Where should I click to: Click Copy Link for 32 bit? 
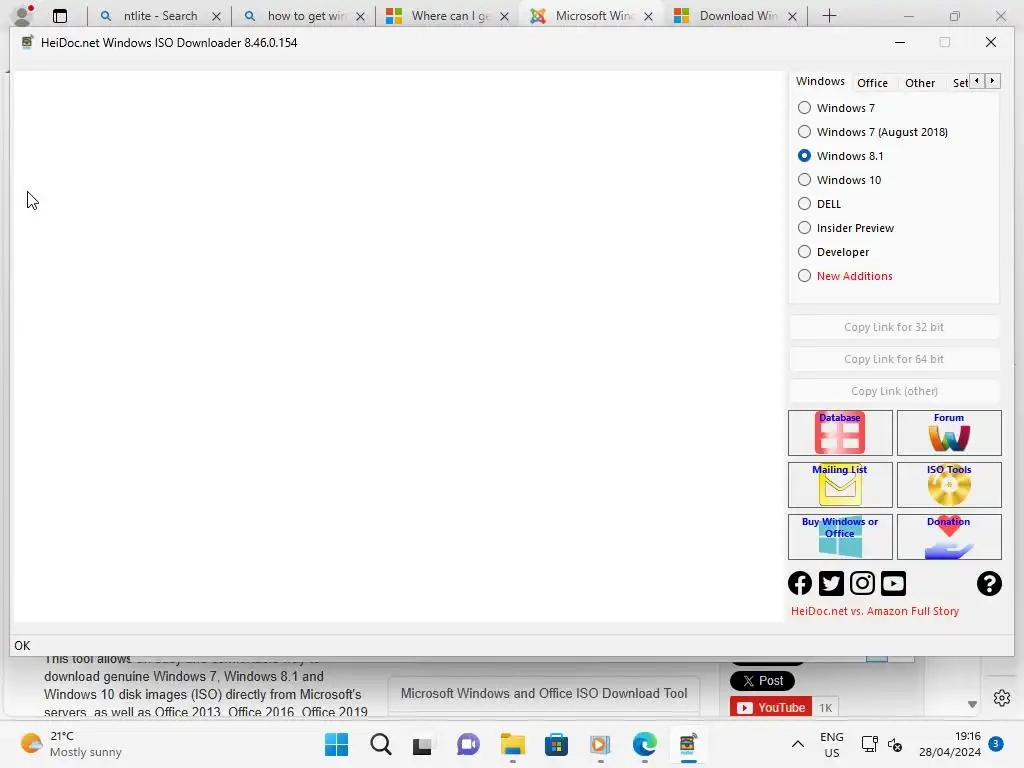(894, 327)
